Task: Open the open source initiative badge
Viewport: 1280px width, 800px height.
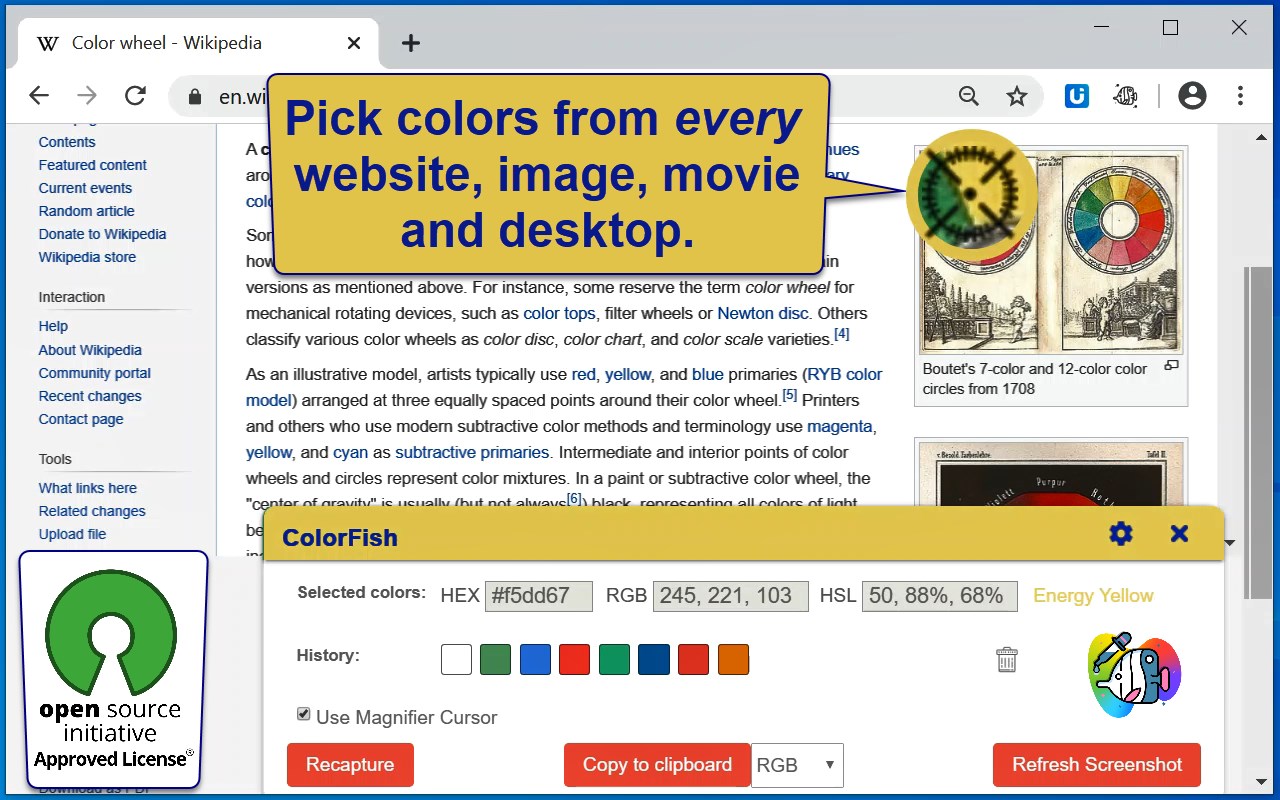Action: click(x=113, y=669)
